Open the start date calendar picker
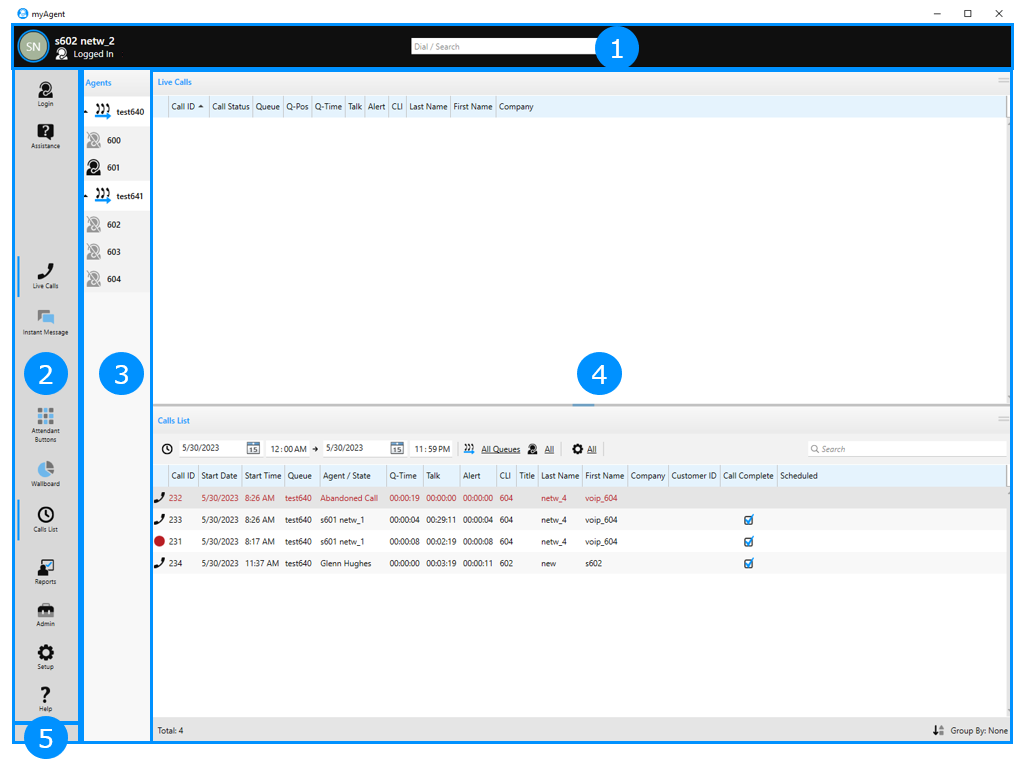 [x=253, y=449]
